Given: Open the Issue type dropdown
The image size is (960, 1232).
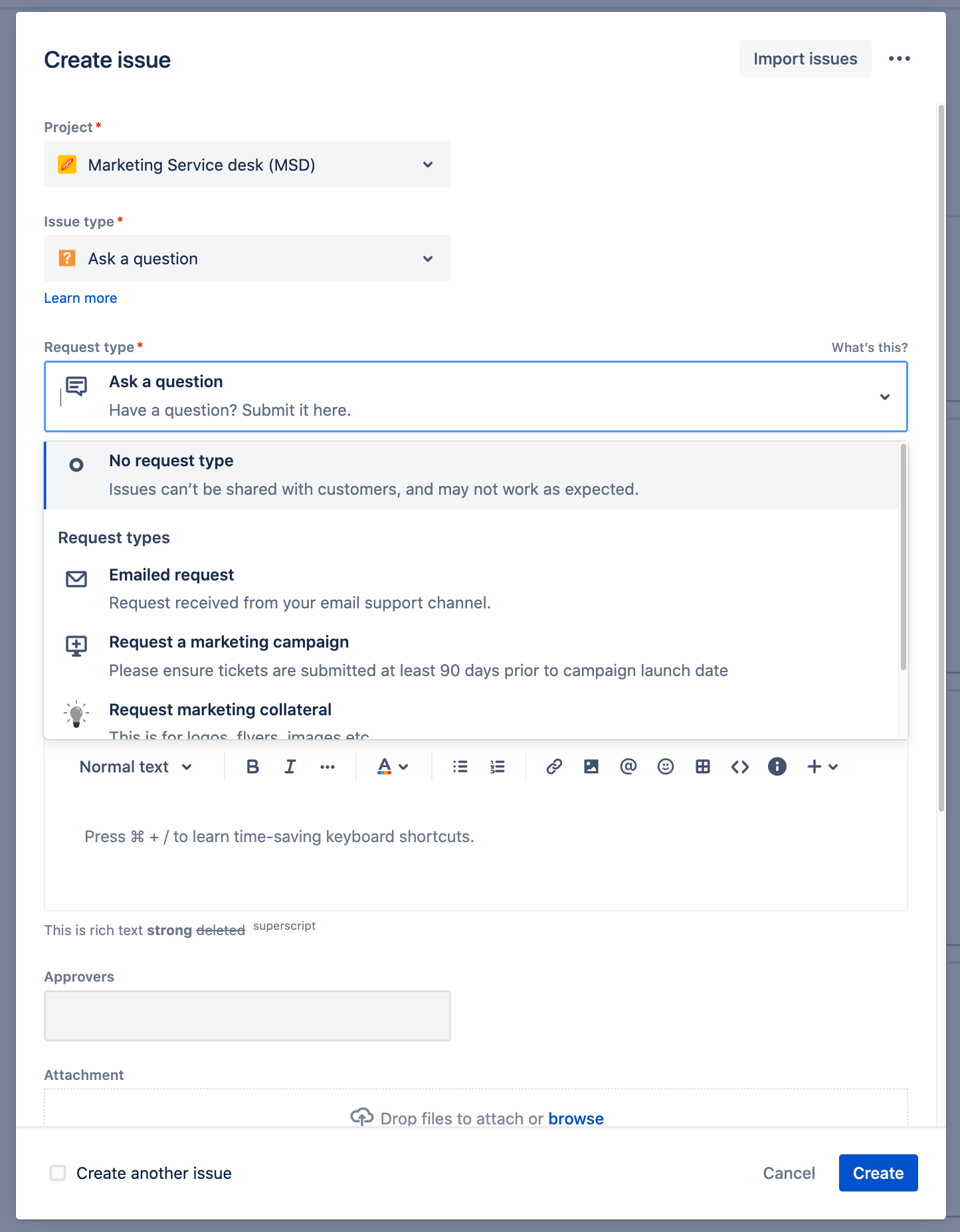Looking at the screenshot, I should [247, 258].
